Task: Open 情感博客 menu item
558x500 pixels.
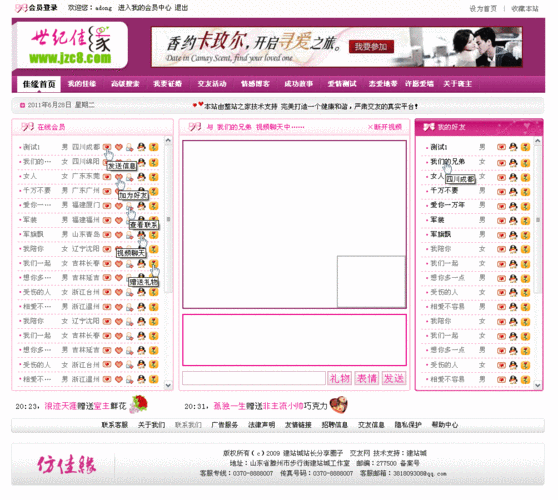Action: coord(255,84)
